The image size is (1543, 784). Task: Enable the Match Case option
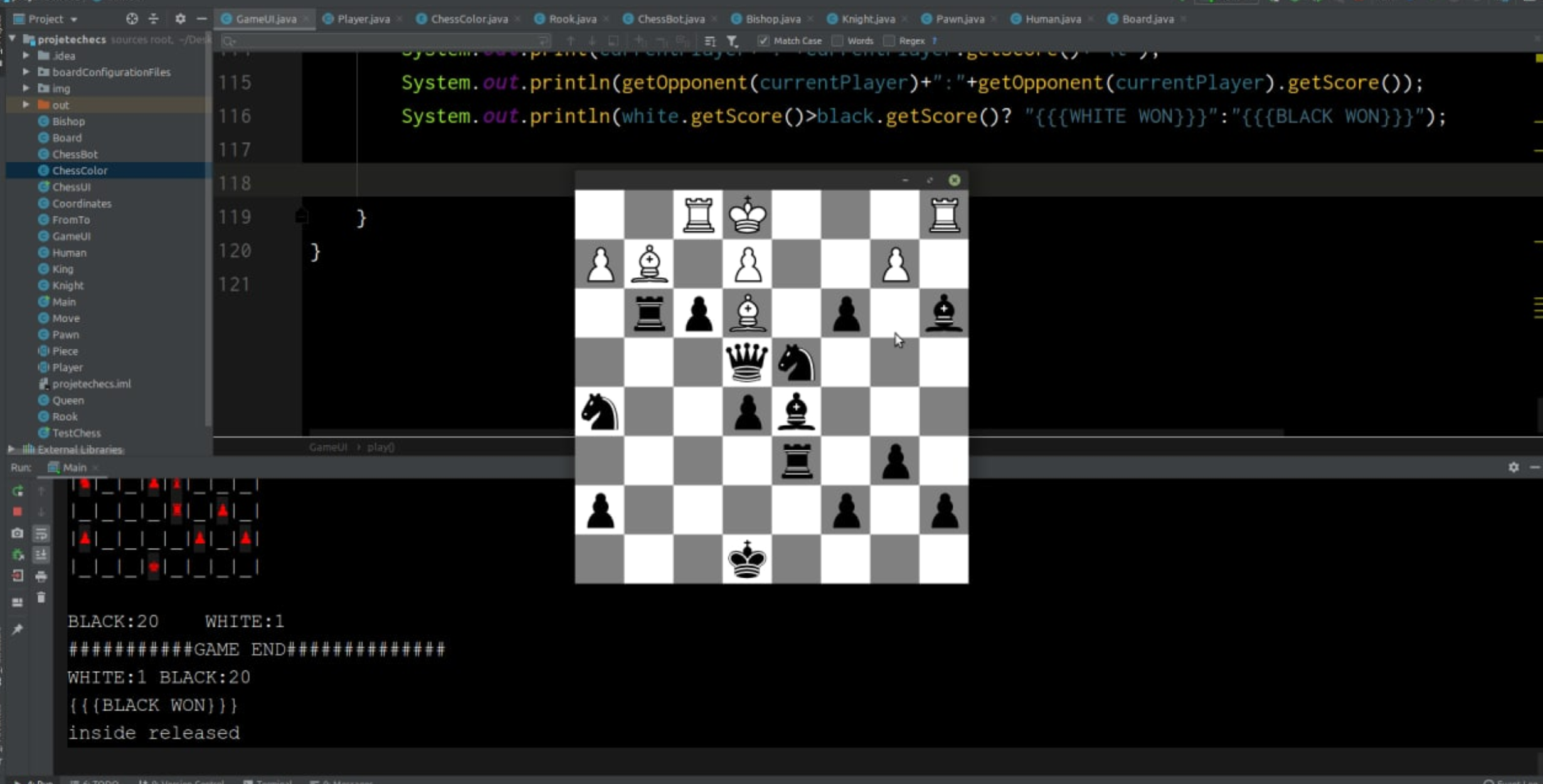[763, 40]
